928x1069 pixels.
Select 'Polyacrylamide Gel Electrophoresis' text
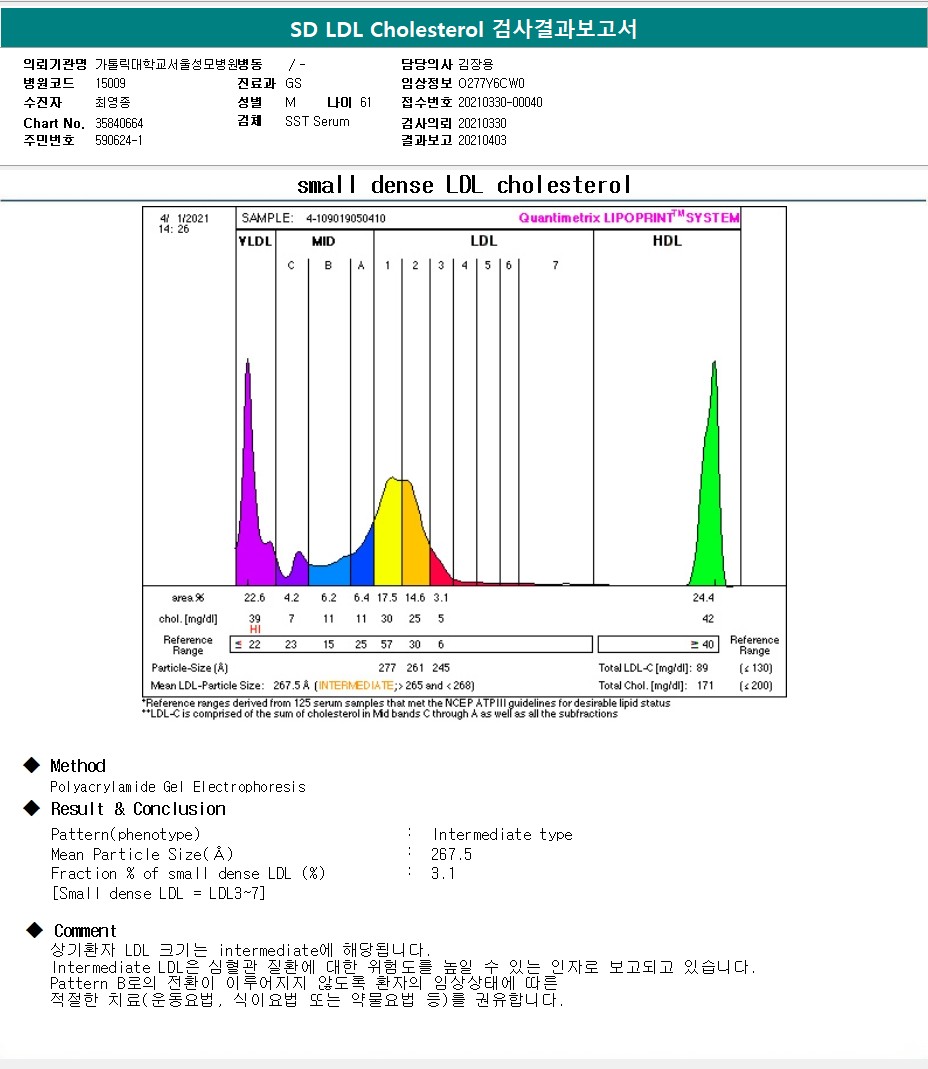click(x=178, y=787)
